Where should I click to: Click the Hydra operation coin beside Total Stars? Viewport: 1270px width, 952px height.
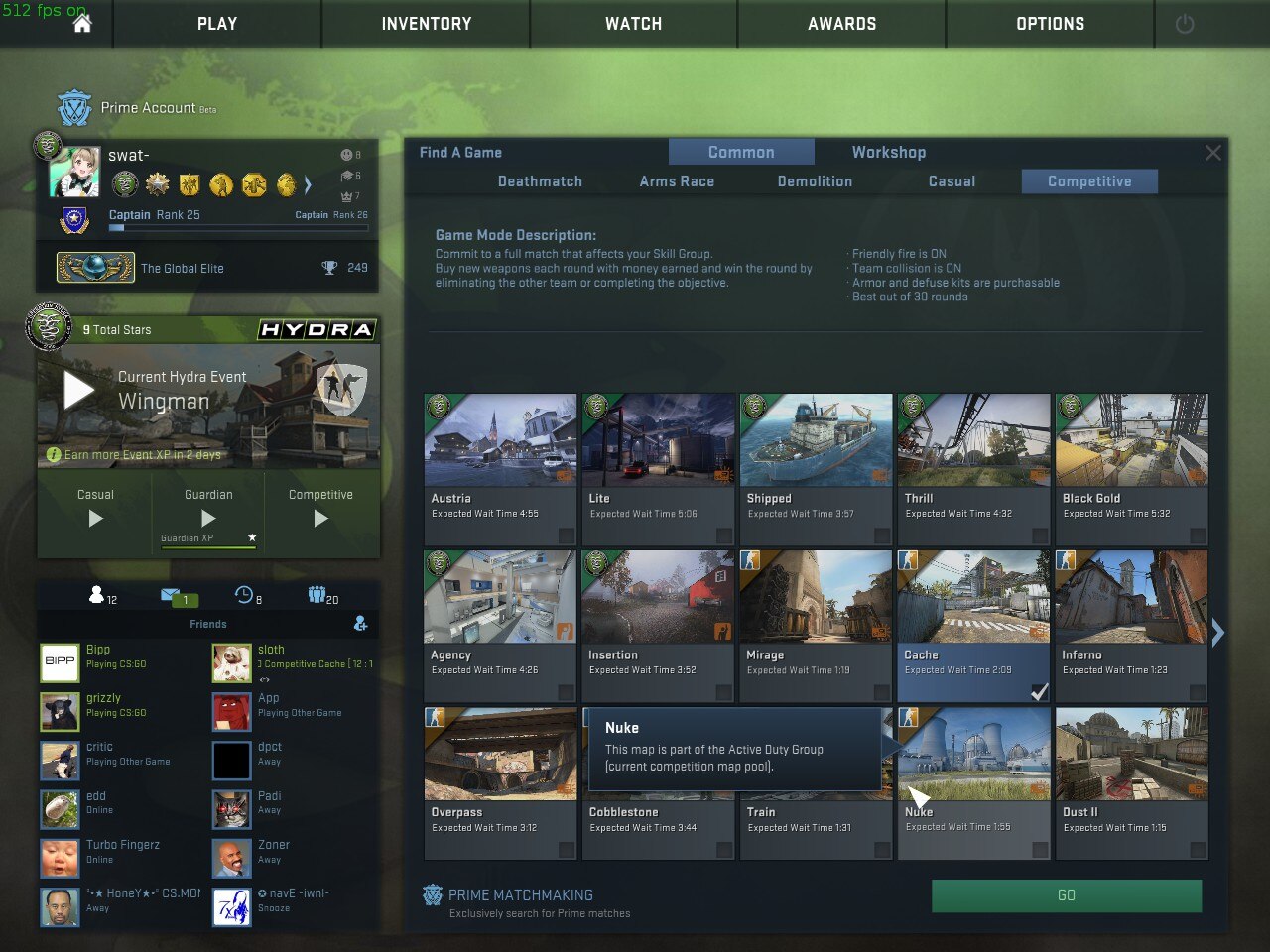pyautogui.click(x=49, y=327)
